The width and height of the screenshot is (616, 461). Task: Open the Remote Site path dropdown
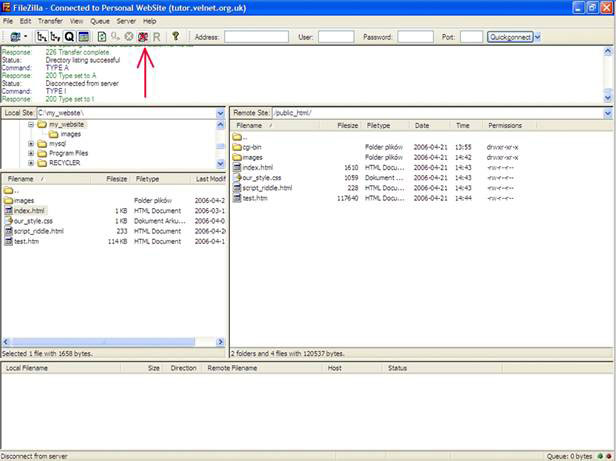[x=608, y=113]
